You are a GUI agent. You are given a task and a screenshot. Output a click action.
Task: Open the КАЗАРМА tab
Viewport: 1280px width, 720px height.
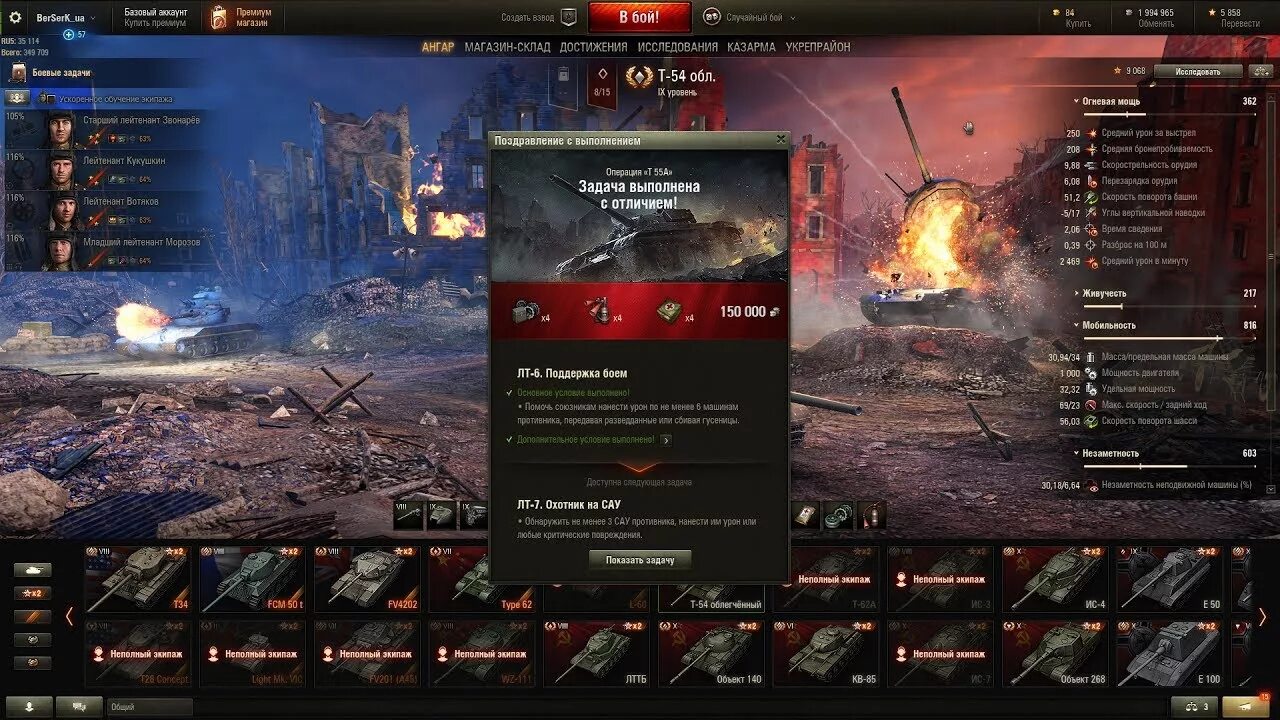[751, 47]
